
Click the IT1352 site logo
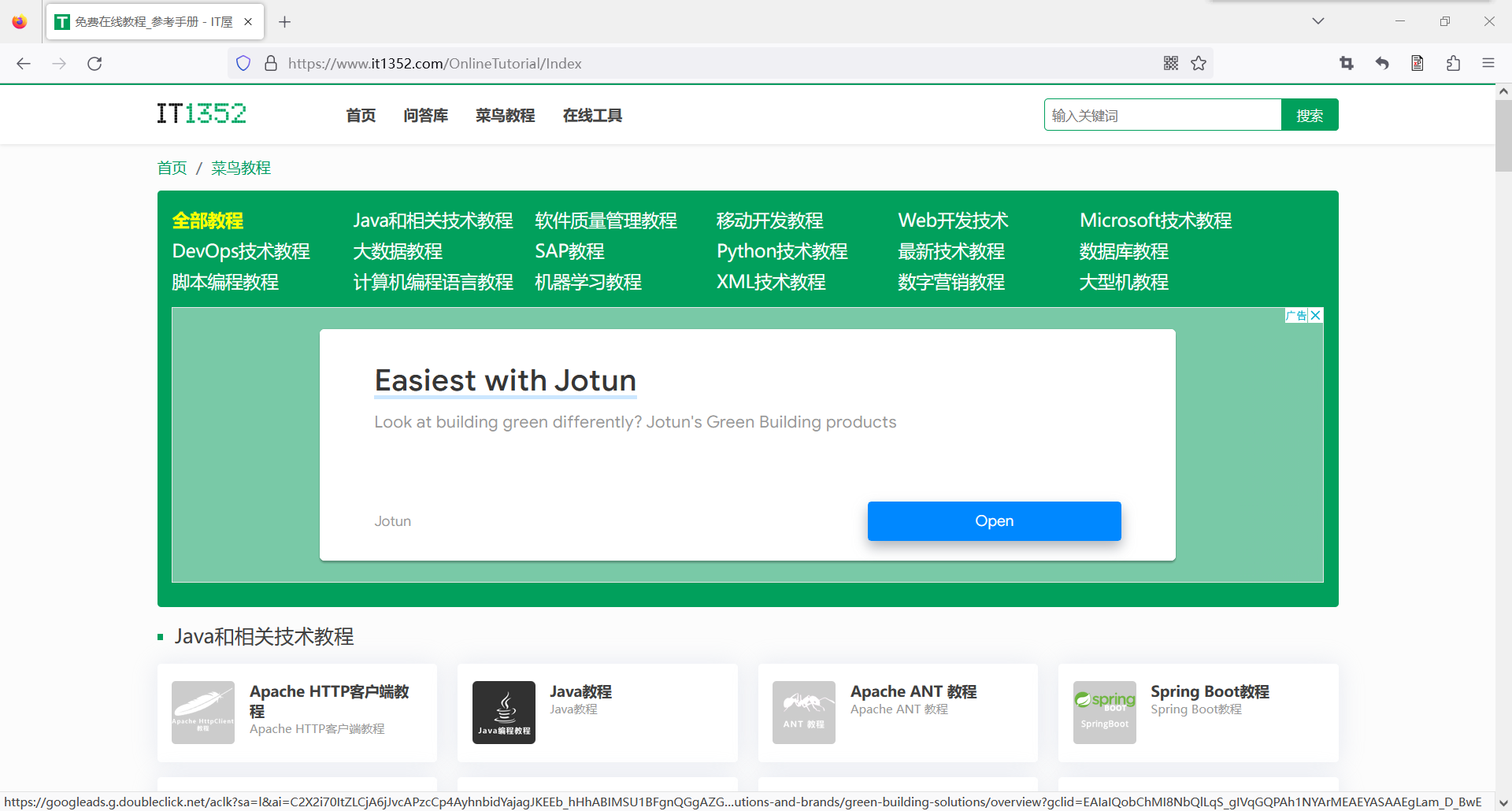point(202,114)
